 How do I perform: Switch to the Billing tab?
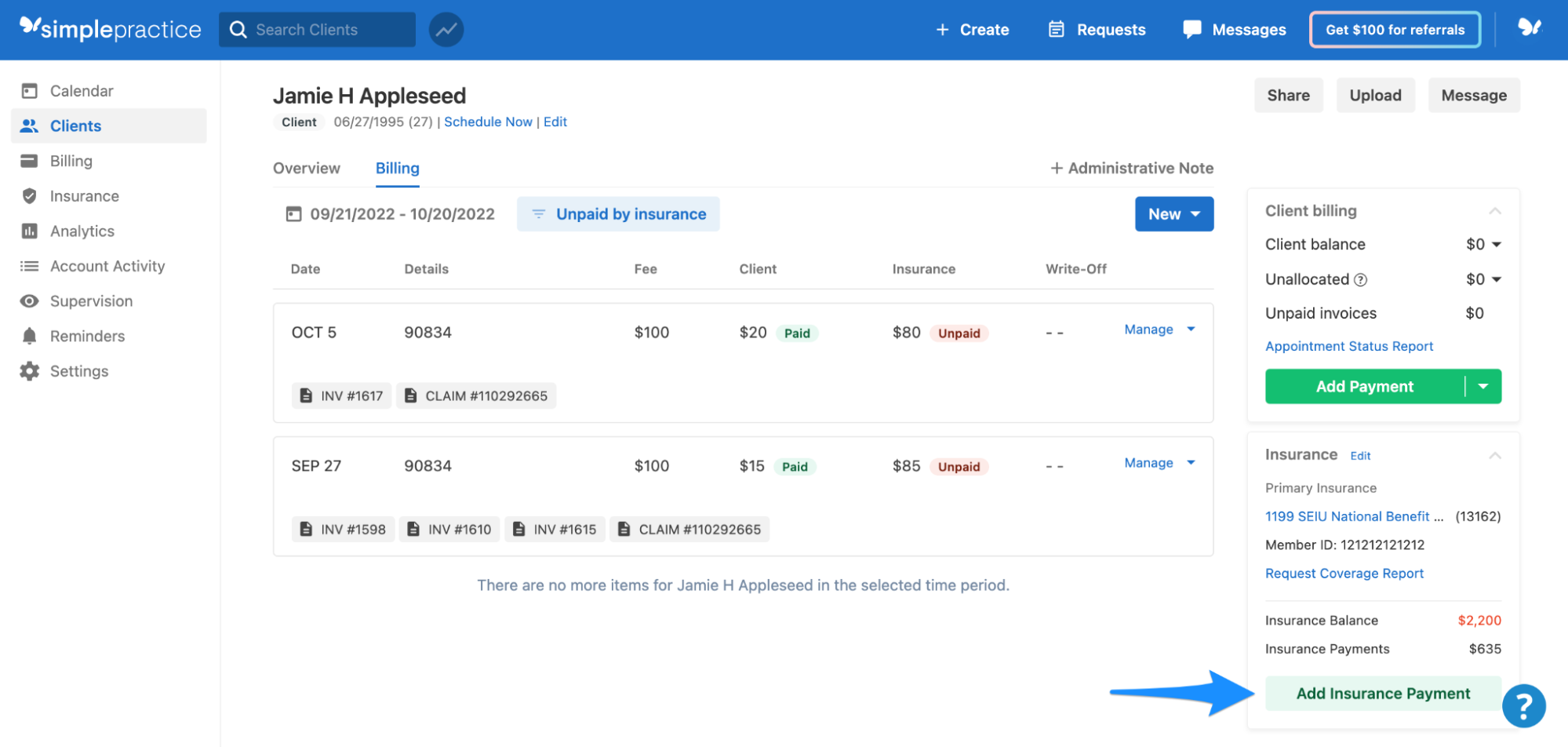pos(397,168)
